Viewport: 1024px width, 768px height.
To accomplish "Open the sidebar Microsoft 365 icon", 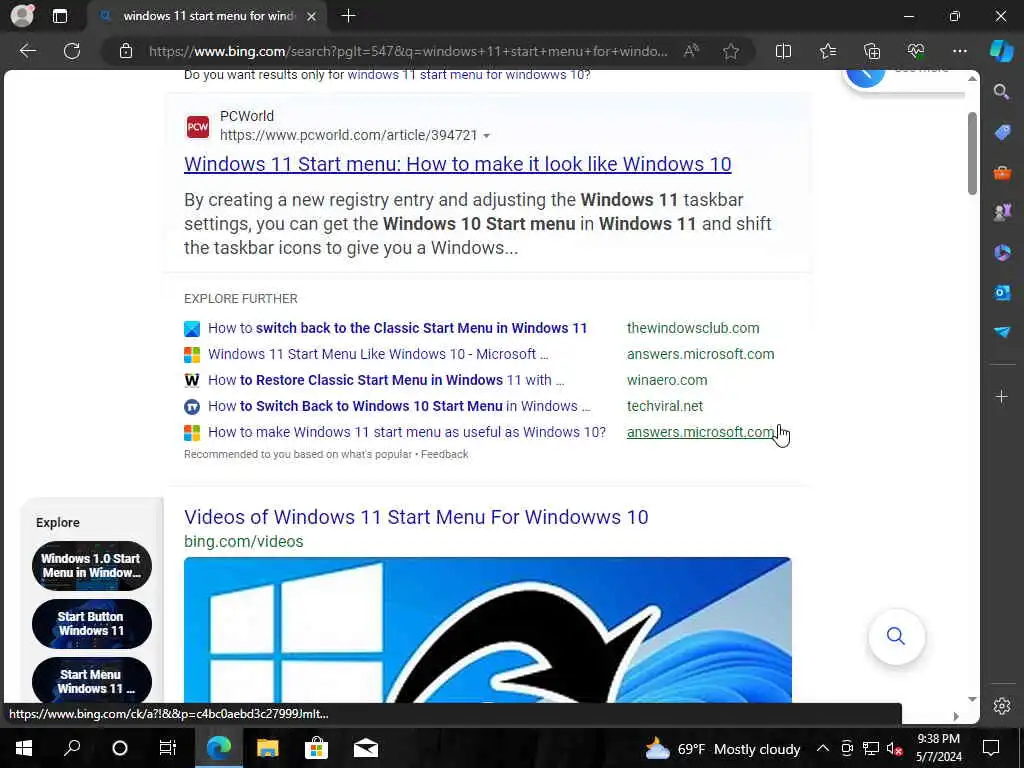I will (x=1002, y=253).
